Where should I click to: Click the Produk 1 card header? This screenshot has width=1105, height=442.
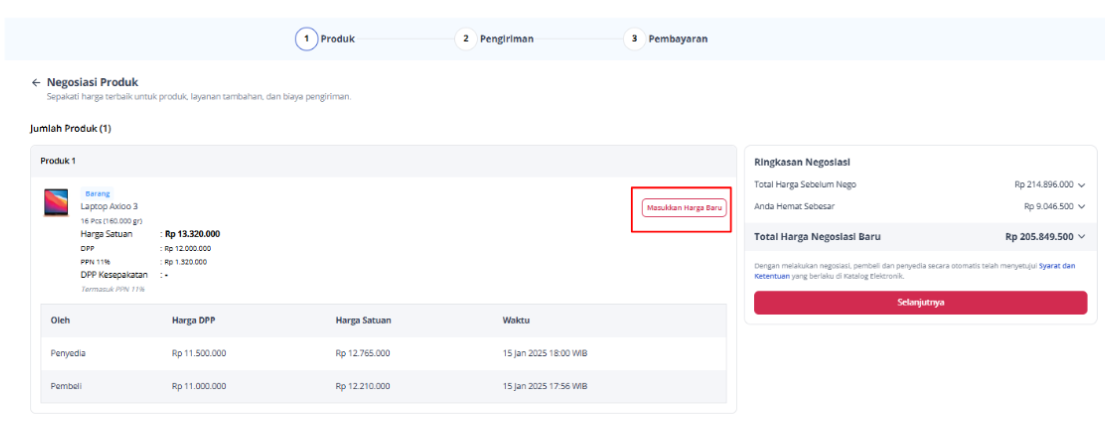383,161
